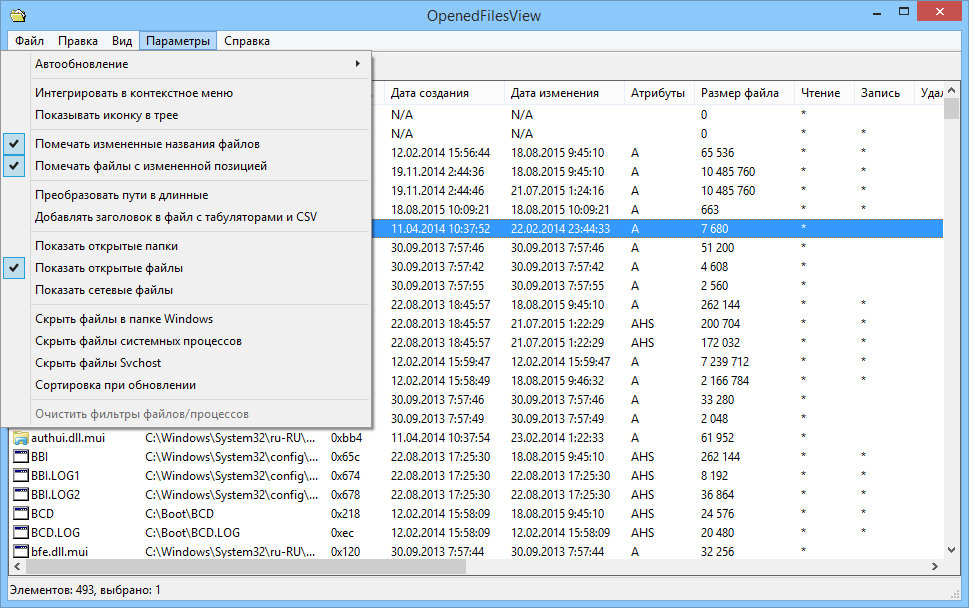Open the Вид menu
Screen dimensions: 969x608
tap(122, 41)
